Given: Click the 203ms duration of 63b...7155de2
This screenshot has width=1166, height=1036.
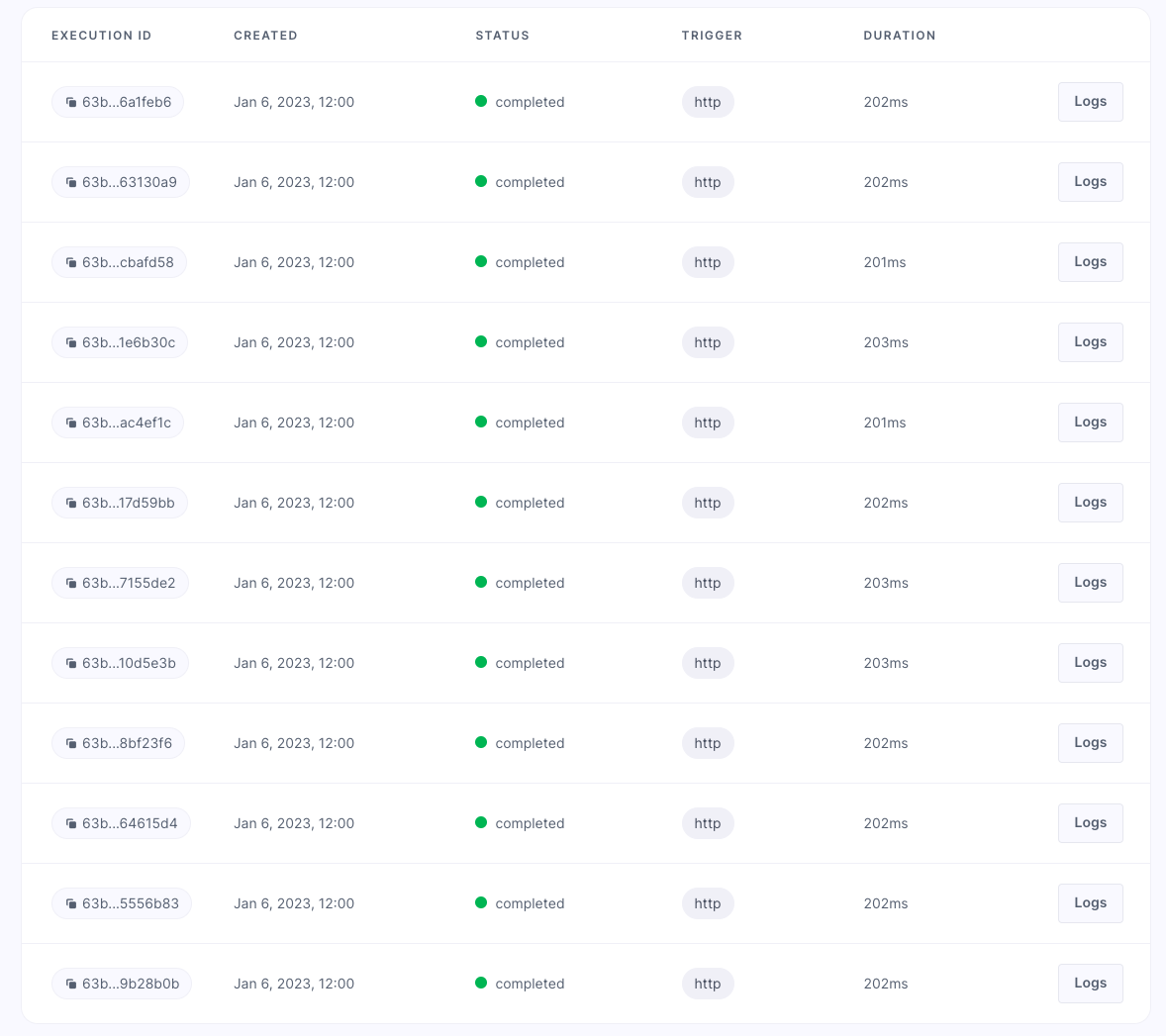Looking at the screenshot, I should pos(886,584).
